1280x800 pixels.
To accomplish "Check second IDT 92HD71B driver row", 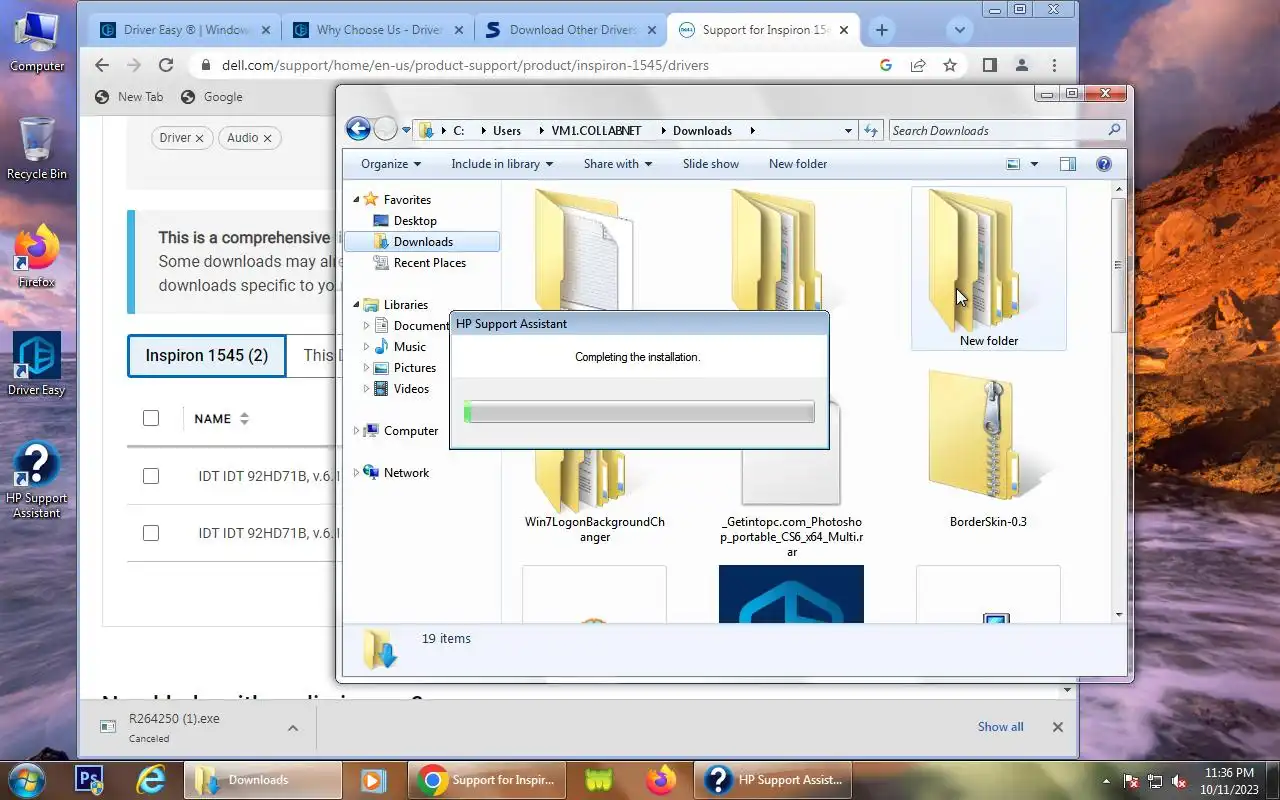I will click(151, 533).
